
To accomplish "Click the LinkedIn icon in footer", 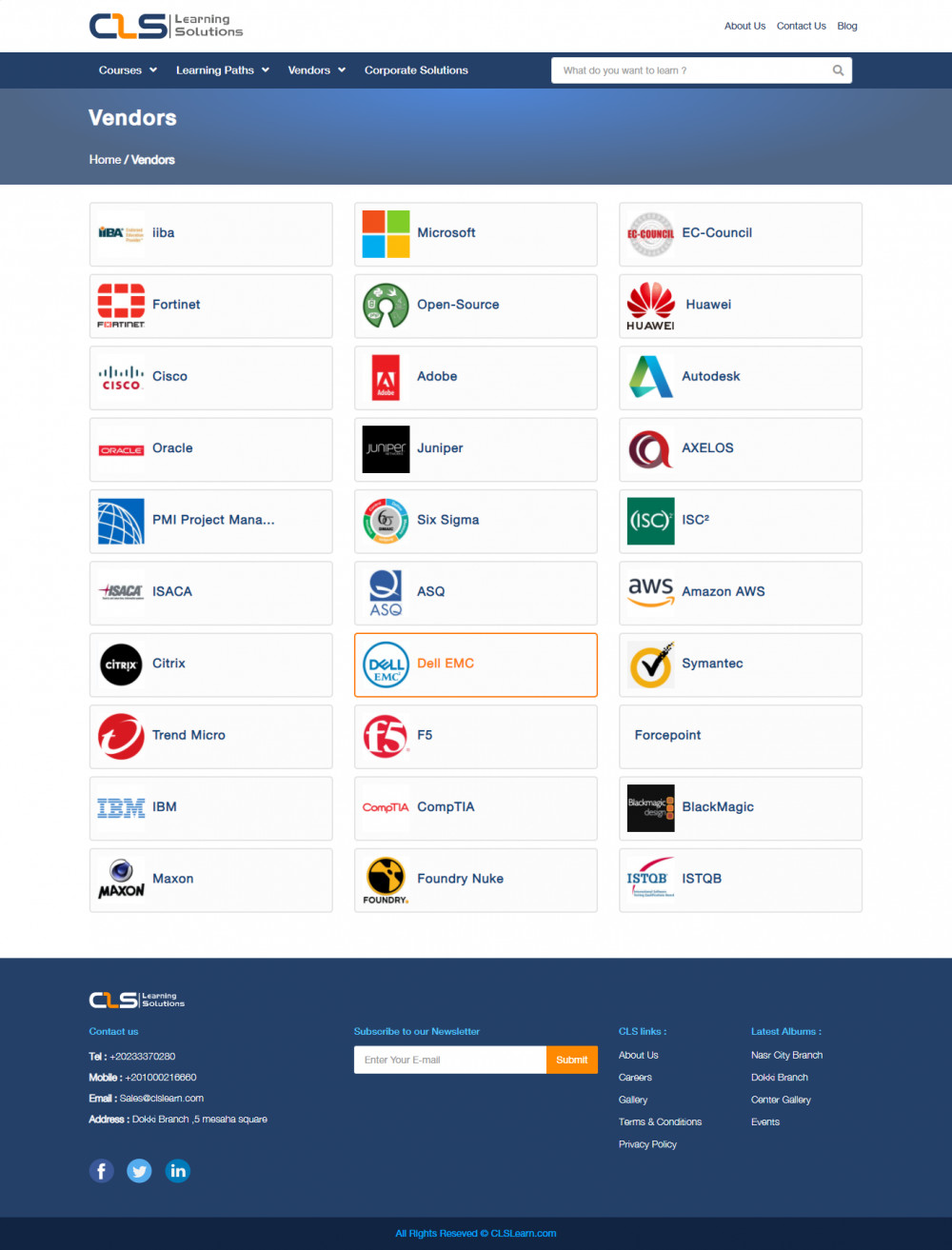I will point(178,1171).
